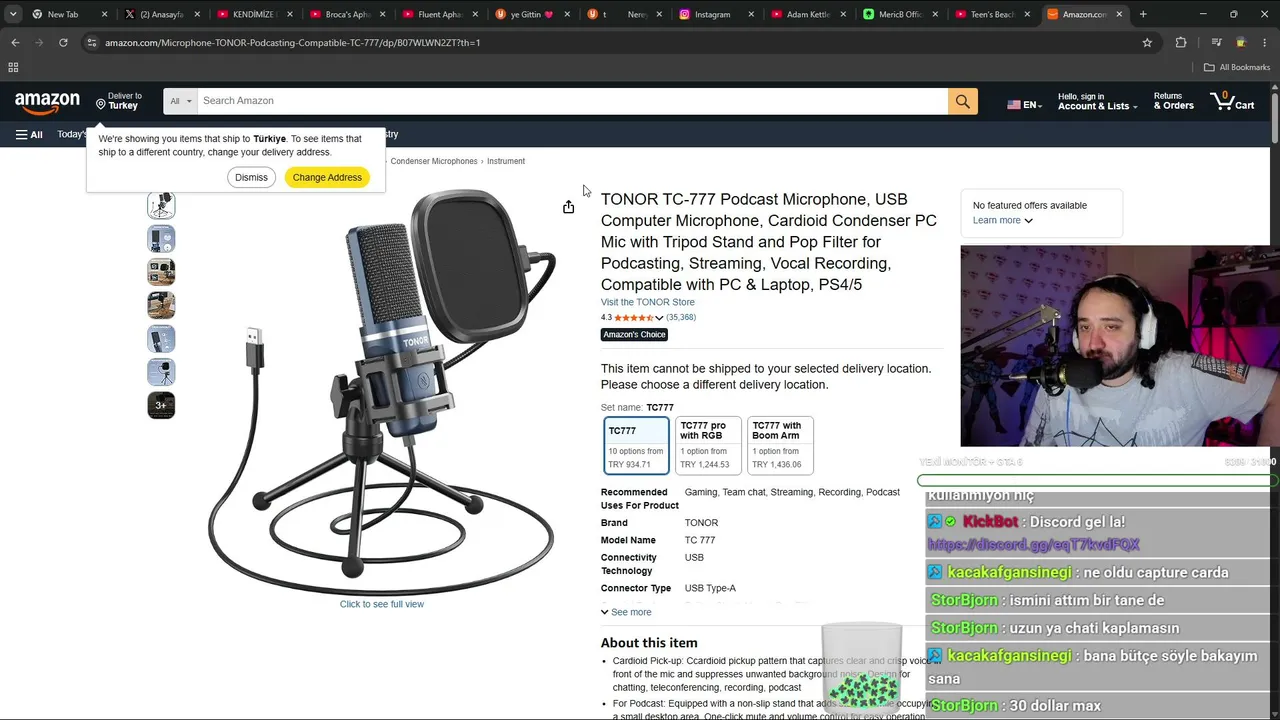
Task: Select the sixth product thumbnail image
Action: pos(161,371)
